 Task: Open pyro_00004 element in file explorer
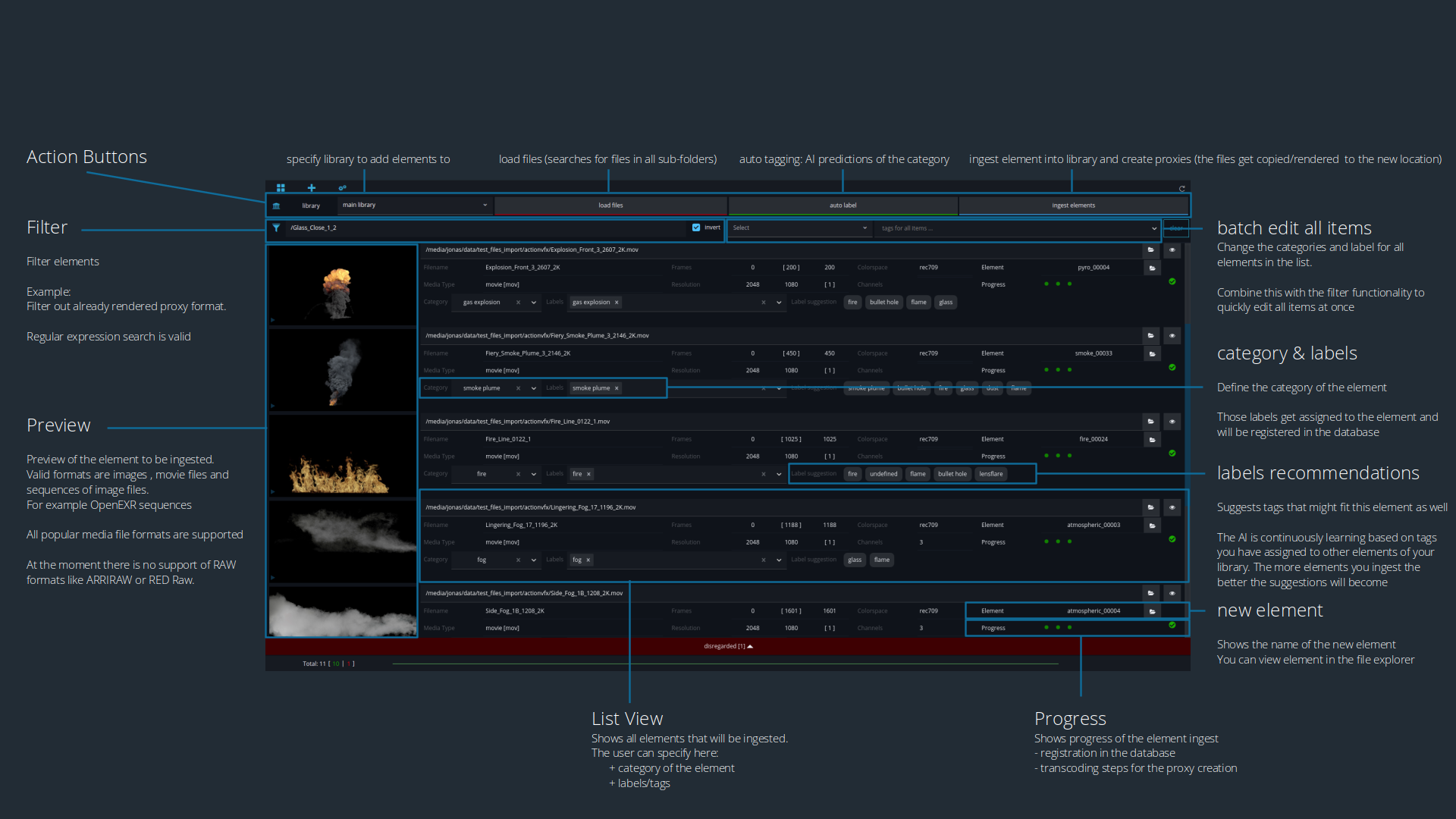point(1152,268)
